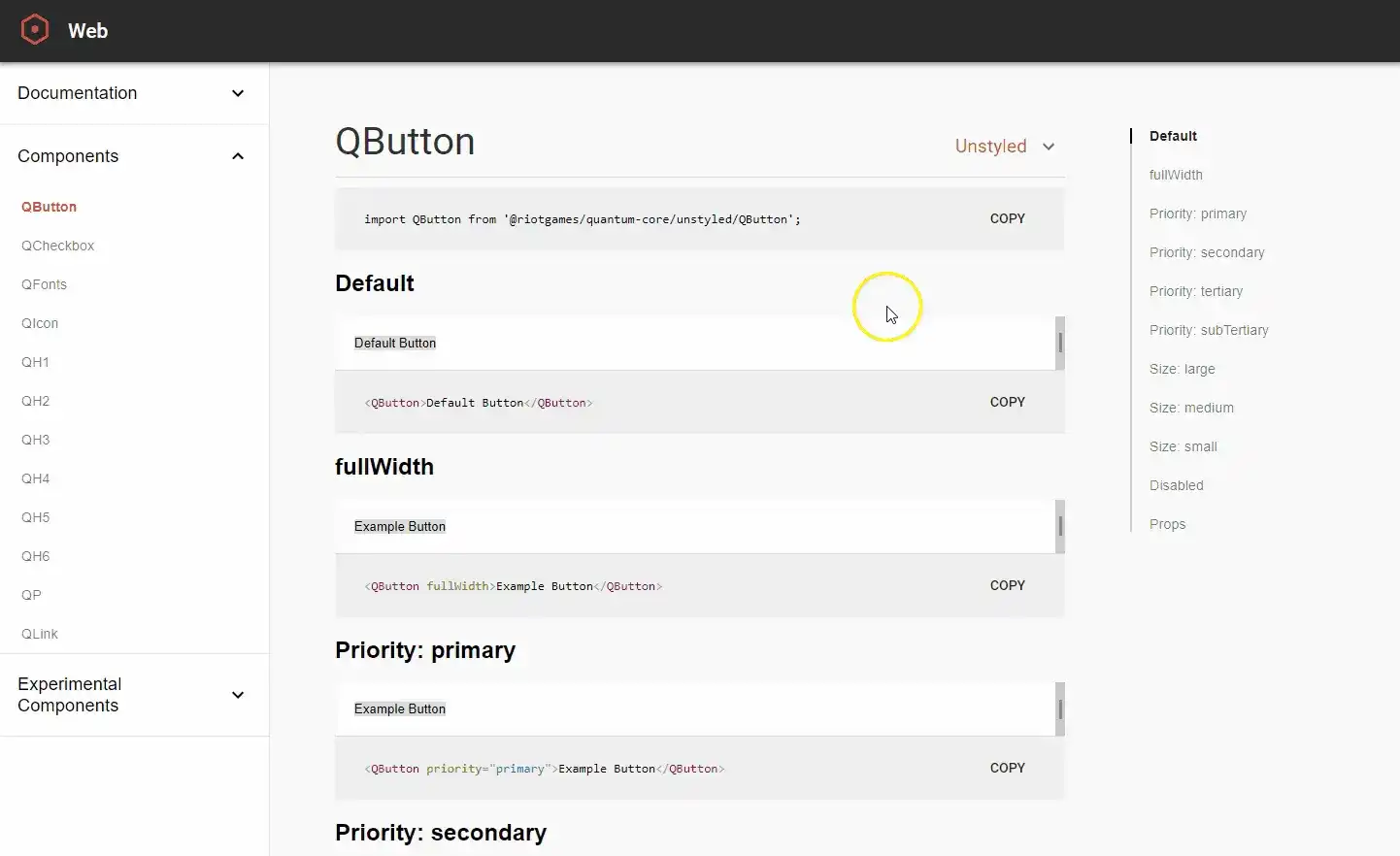Click the hexagon logo in the header
Image resolution: width=1400 pixels, height=856 pixels.
tap(35, 30)
